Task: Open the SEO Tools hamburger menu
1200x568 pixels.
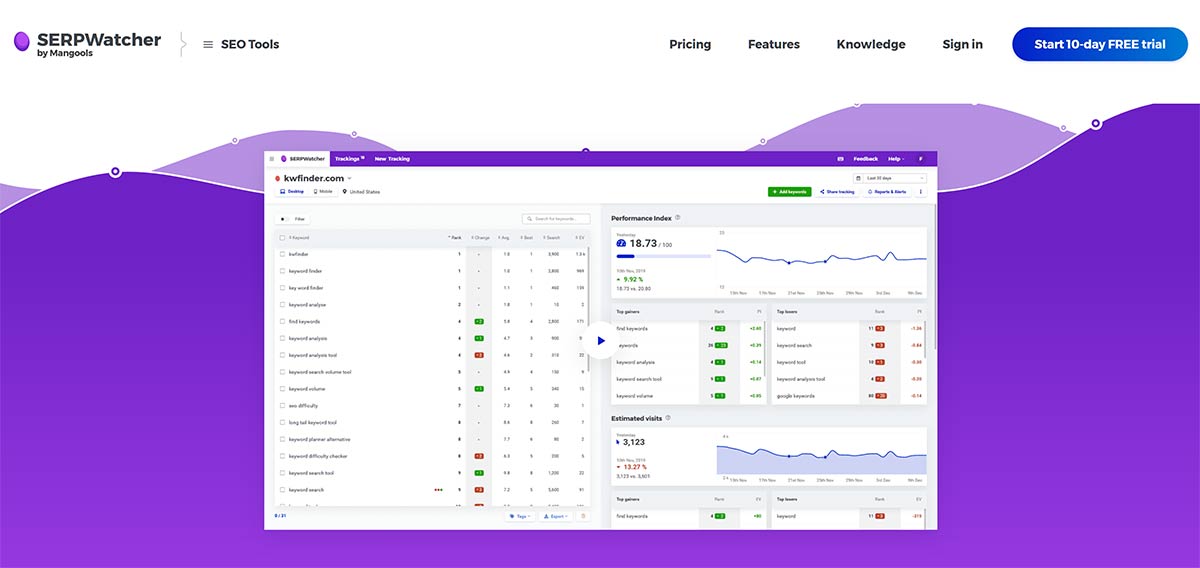Action: pos(208,44)
